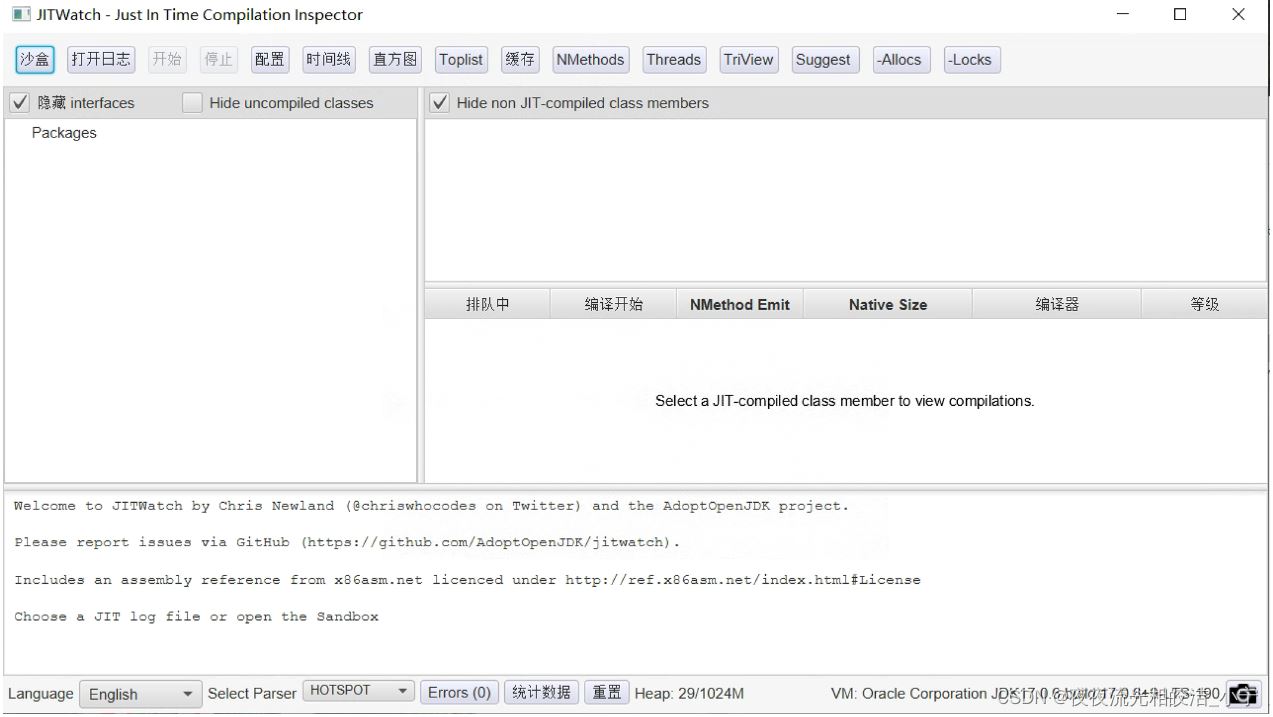Click the JITWatch window title icon

point(21,15)
